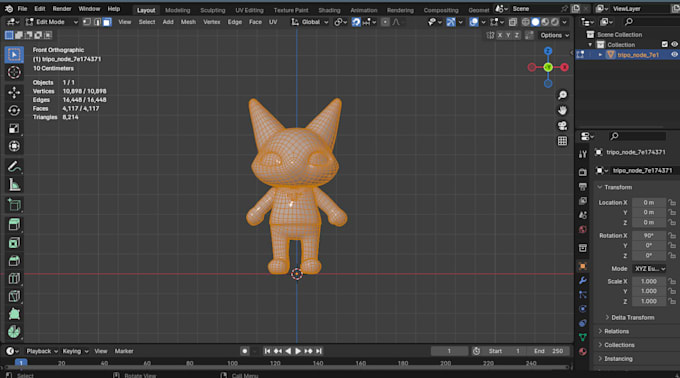The image size is (680, 378).
Task: Enable vertex select mode
Action: [87, 22]
